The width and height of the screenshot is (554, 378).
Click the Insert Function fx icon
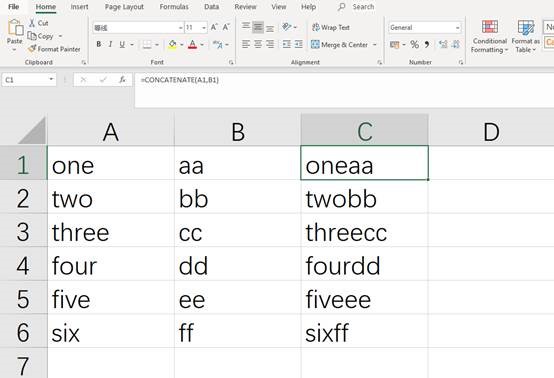pos(122,80)
